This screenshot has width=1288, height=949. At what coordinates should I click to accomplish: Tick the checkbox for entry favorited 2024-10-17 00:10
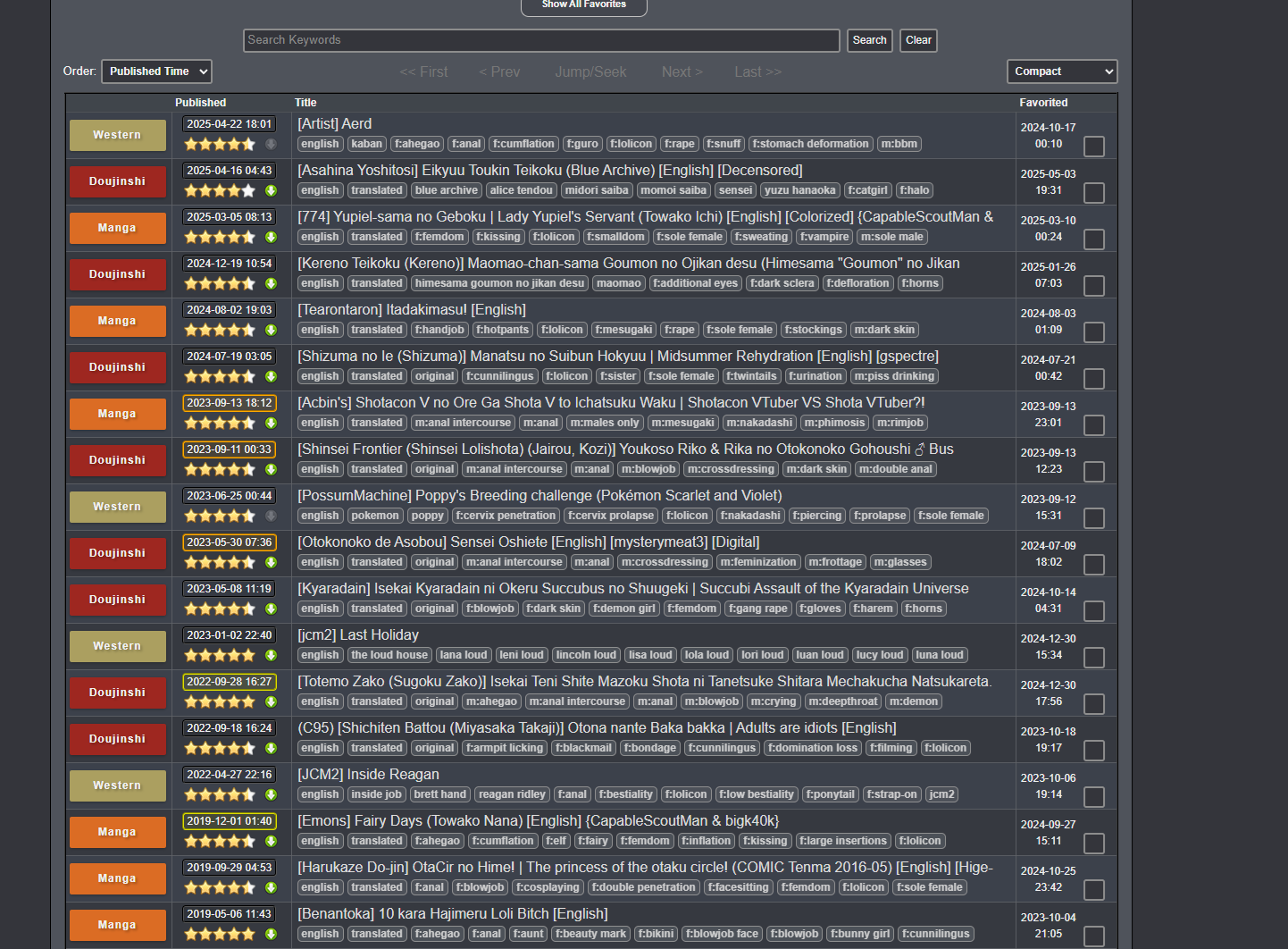[x=1094, y=147]
